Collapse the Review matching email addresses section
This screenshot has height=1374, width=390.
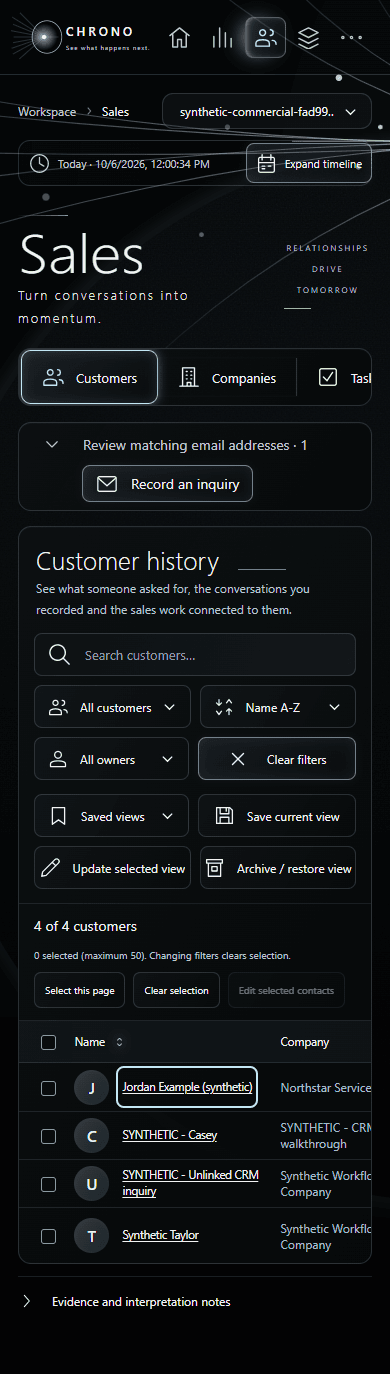[x=52, y=445]
